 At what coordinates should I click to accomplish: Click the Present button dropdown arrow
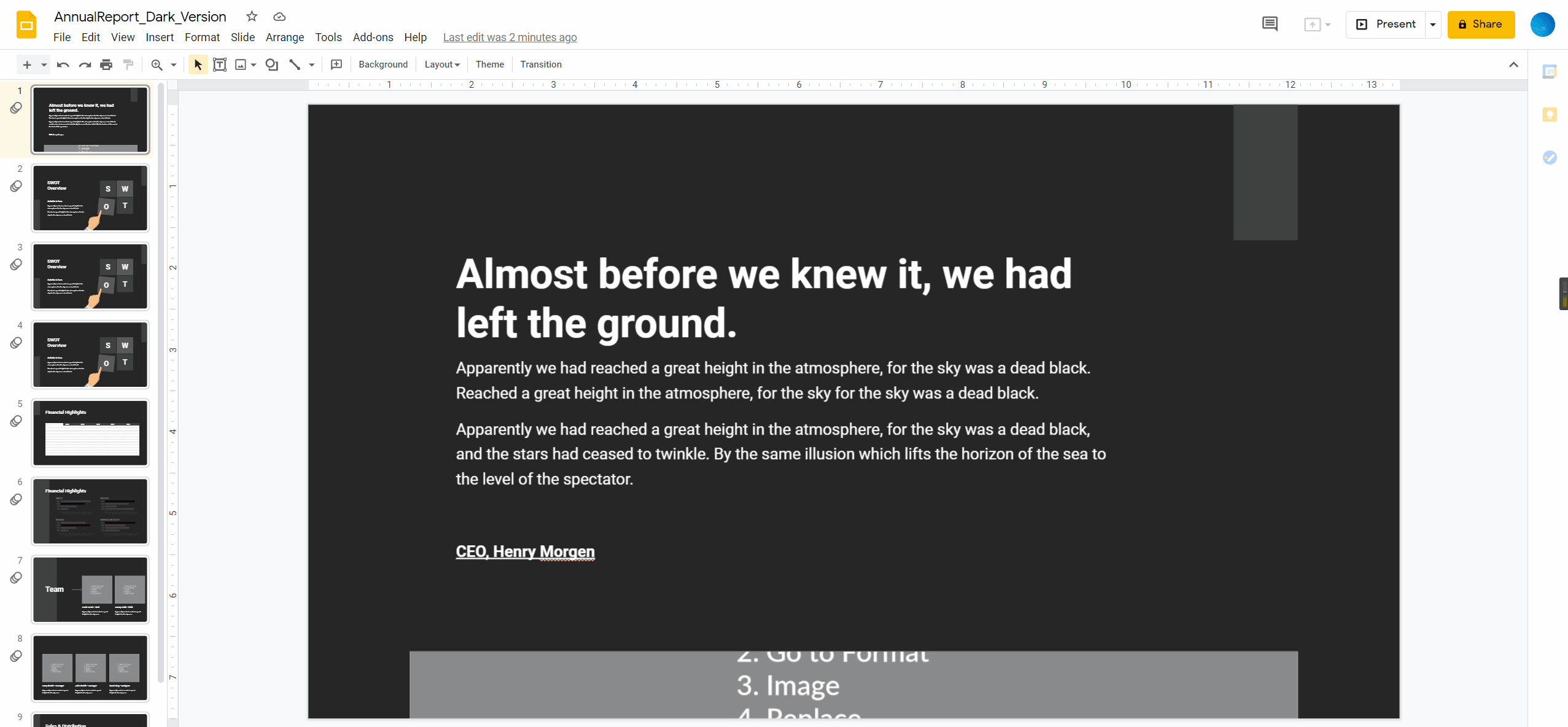(x=1432, y=24)
